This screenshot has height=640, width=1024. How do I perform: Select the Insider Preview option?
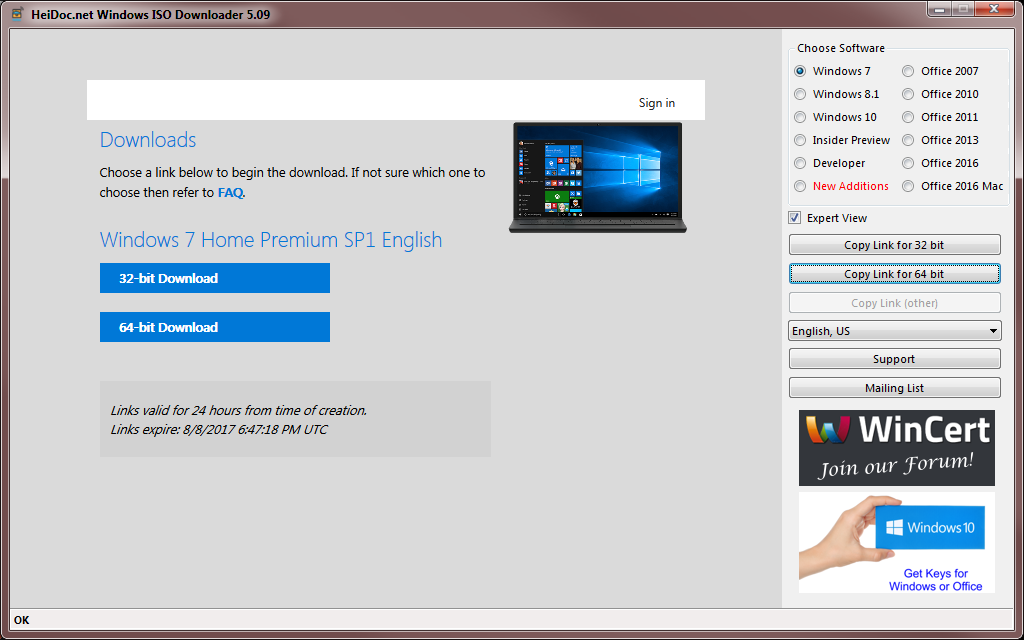[x=800, y=140]
